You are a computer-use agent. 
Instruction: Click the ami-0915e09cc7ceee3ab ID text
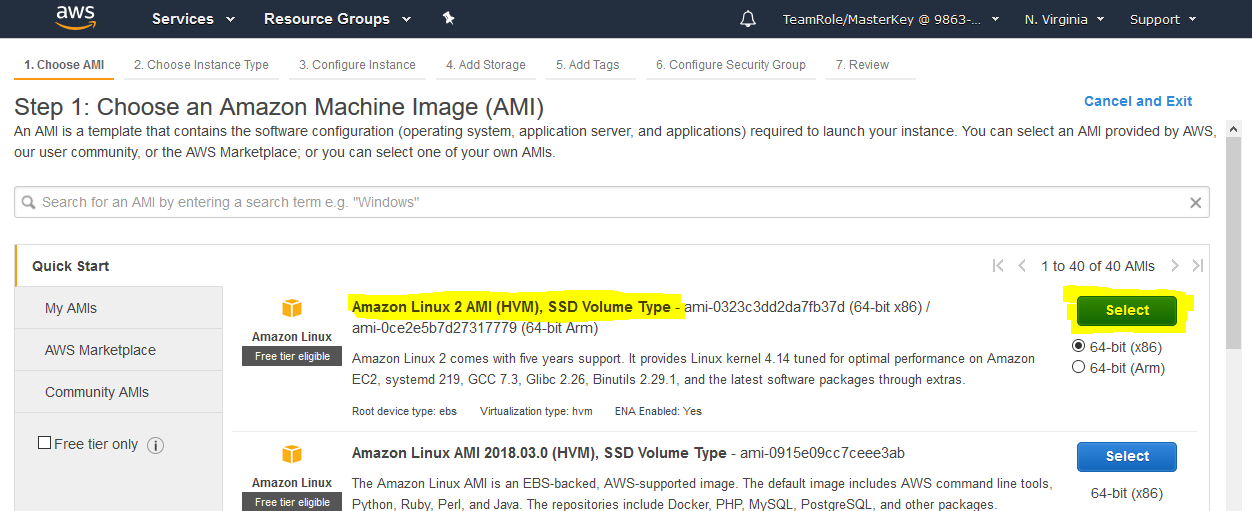point(822,453)
